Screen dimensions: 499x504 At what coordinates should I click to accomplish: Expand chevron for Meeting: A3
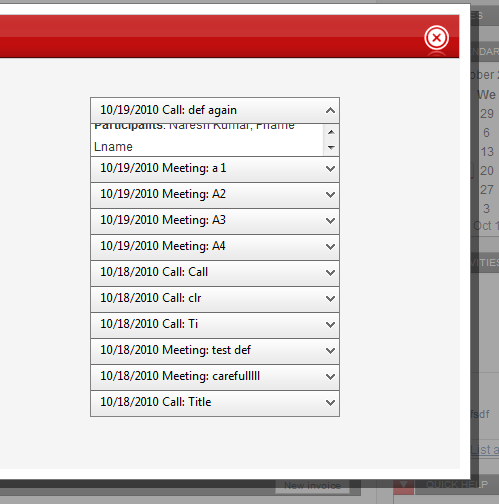tap(330, 221)
